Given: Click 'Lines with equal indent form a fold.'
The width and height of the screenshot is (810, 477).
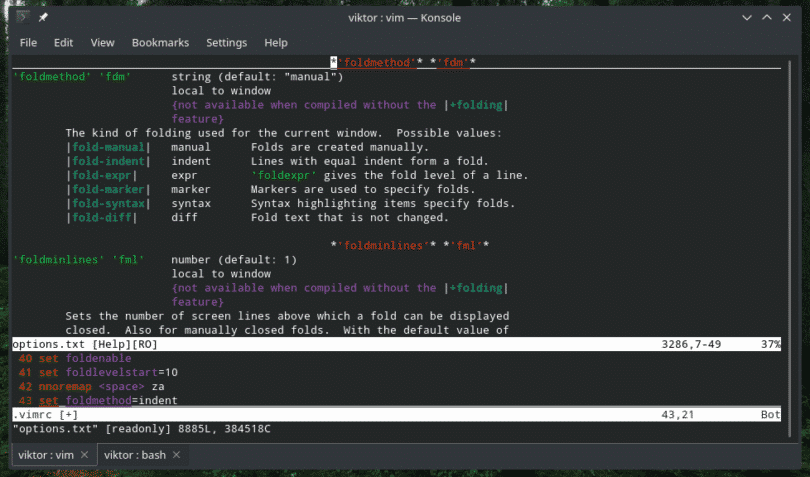Looking at the screenshot, I should (x=369, y=161).
